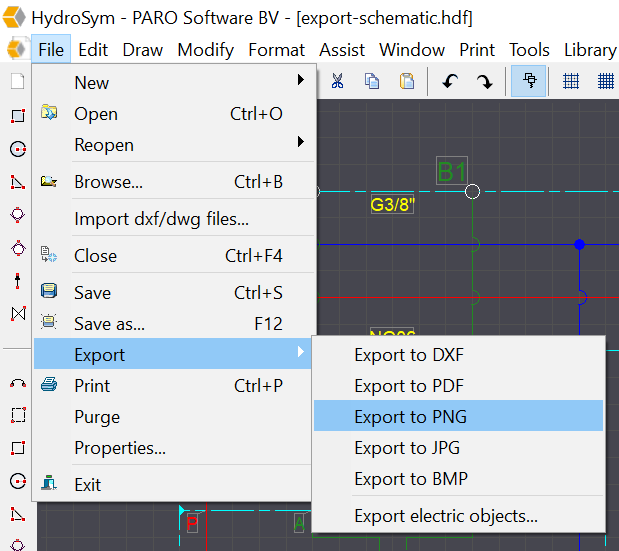Select the unfilled circle drawing tool
Screen dimensions: 619x551
(x=18, y=481)
